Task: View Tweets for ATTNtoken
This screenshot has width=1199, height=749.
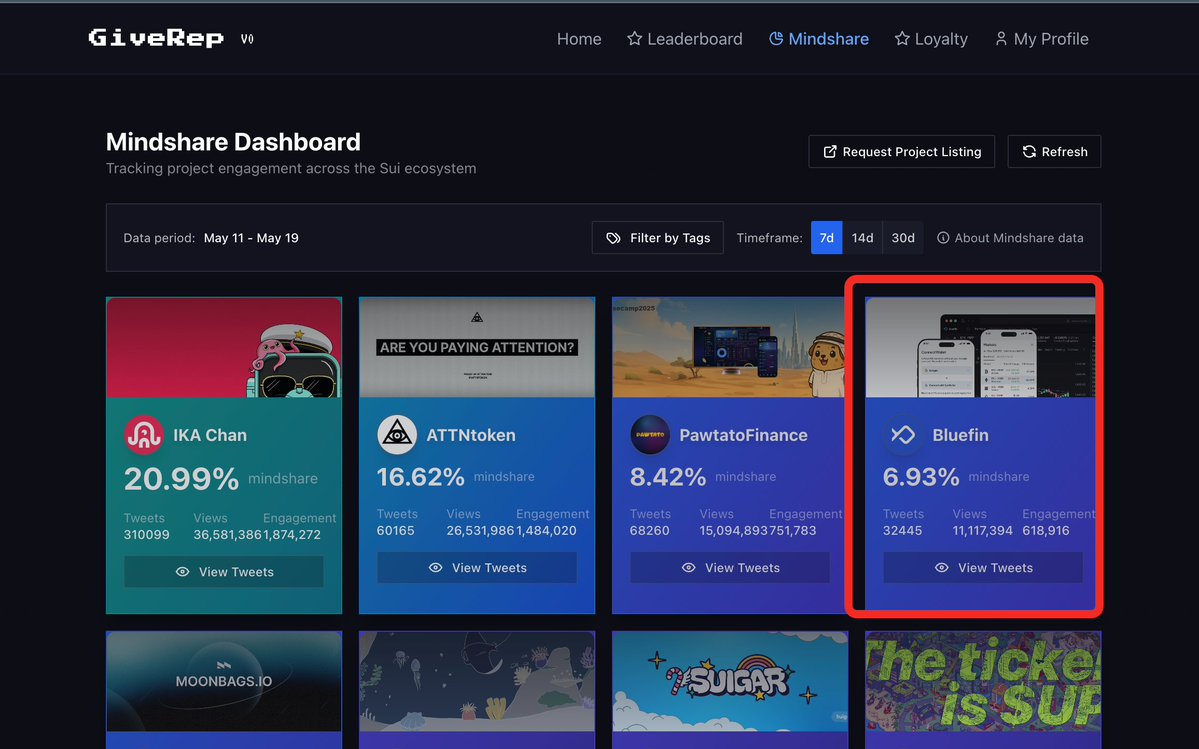Action: click(477, 568)
